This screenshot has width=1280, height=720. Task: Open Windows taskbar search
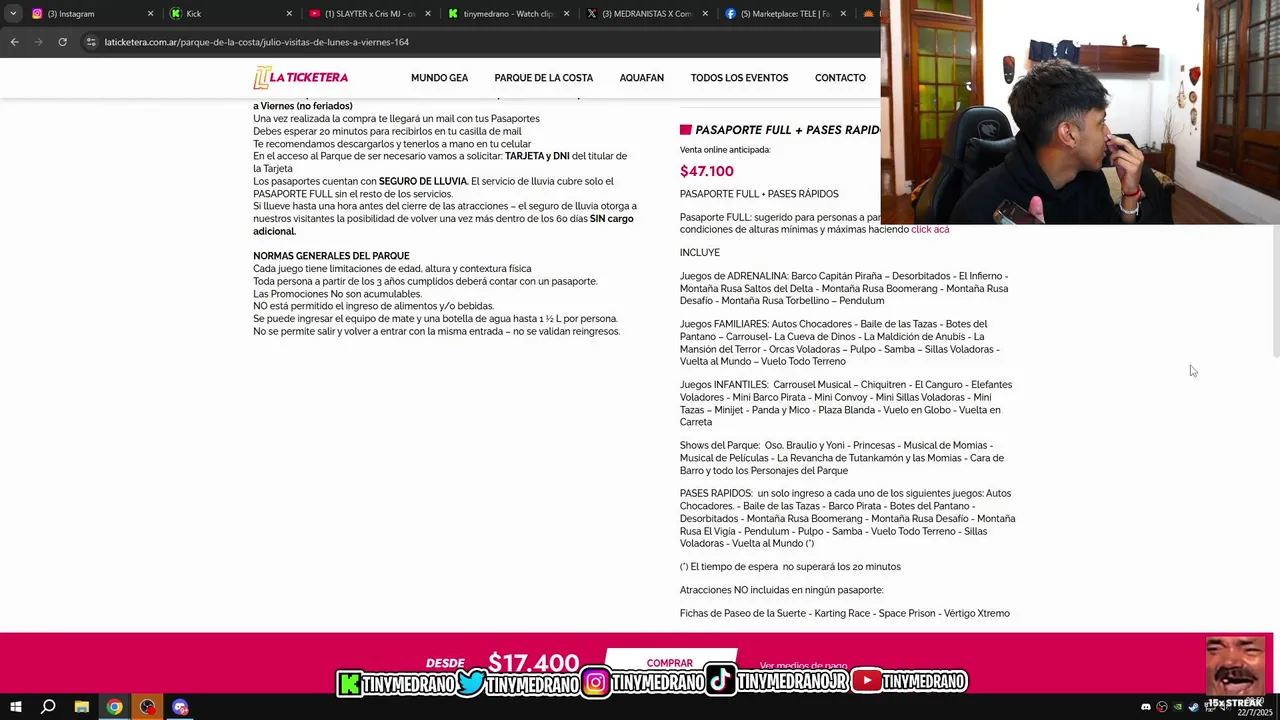(x=48, y=707)
